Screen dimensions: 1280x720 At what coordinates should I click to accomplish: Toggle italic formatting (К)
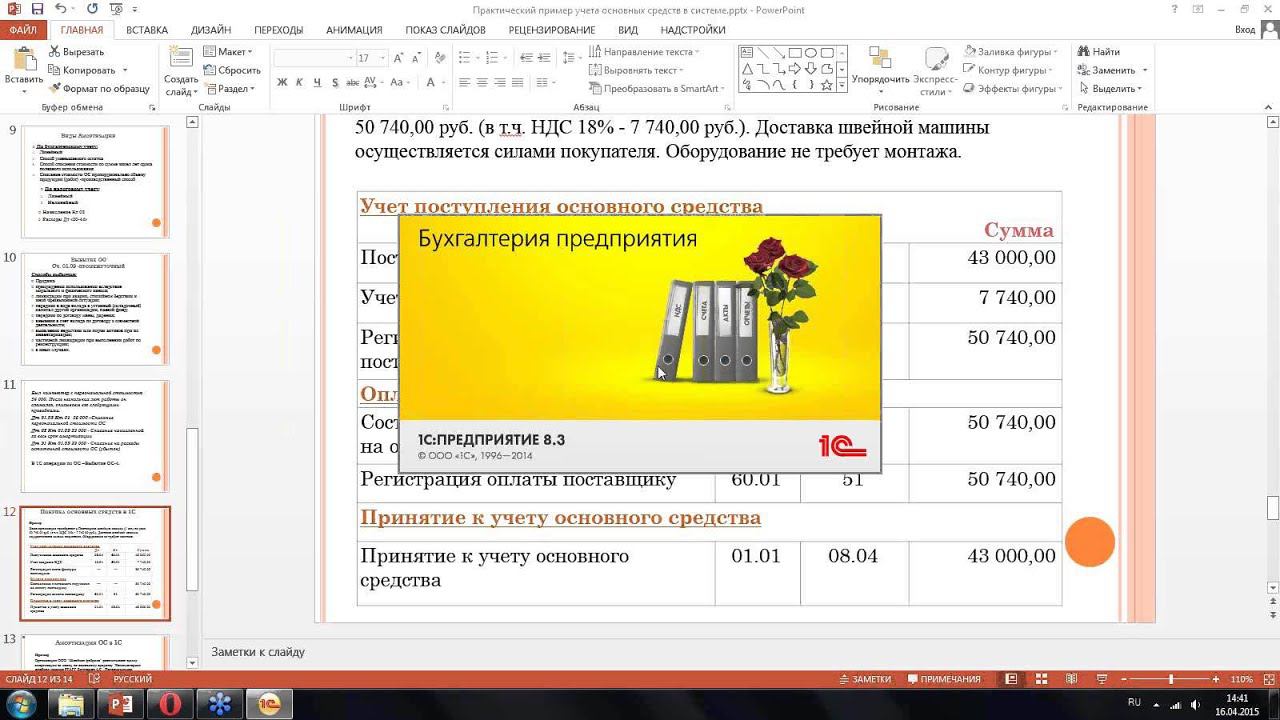(300, 83)
